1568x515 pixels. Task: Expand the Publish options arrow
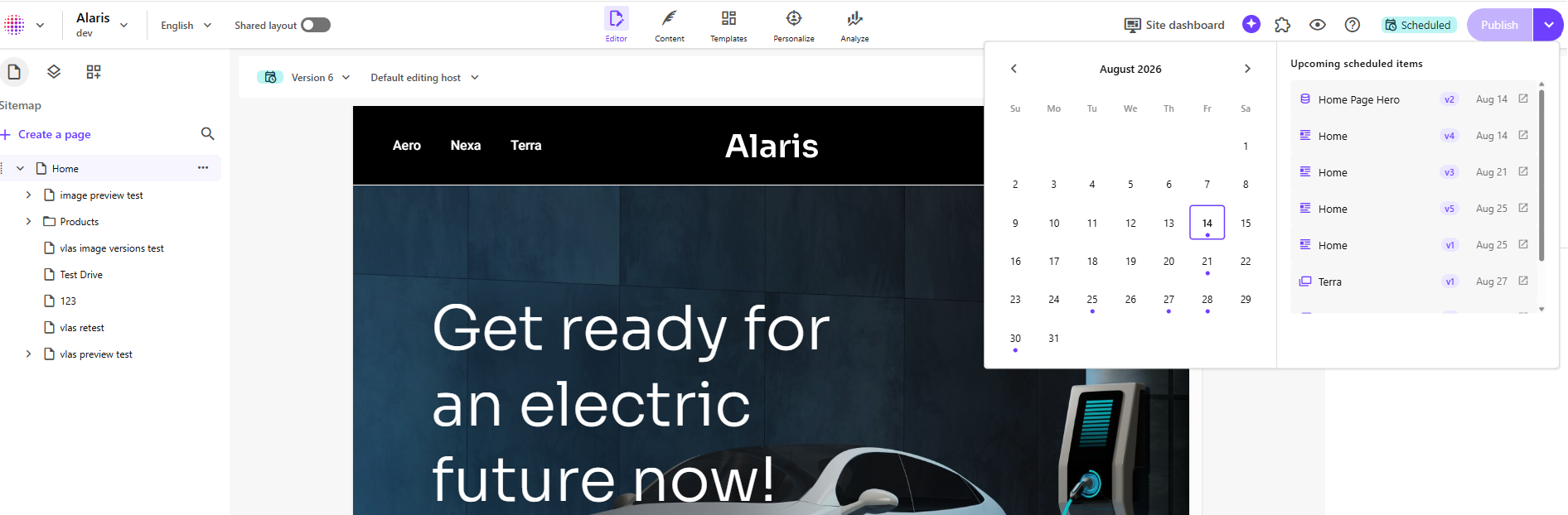(x=1548, y=25)
